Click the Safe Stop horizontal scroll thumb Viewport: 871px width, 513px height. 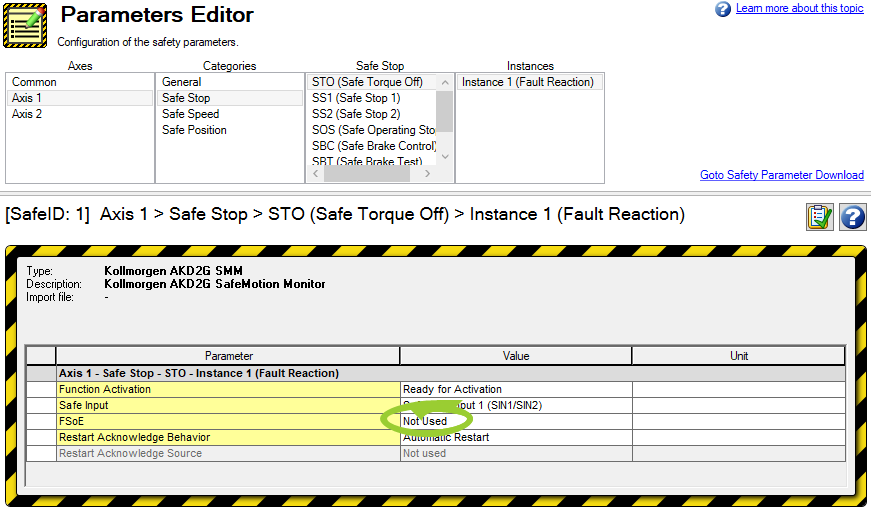[x=367, y=174]
